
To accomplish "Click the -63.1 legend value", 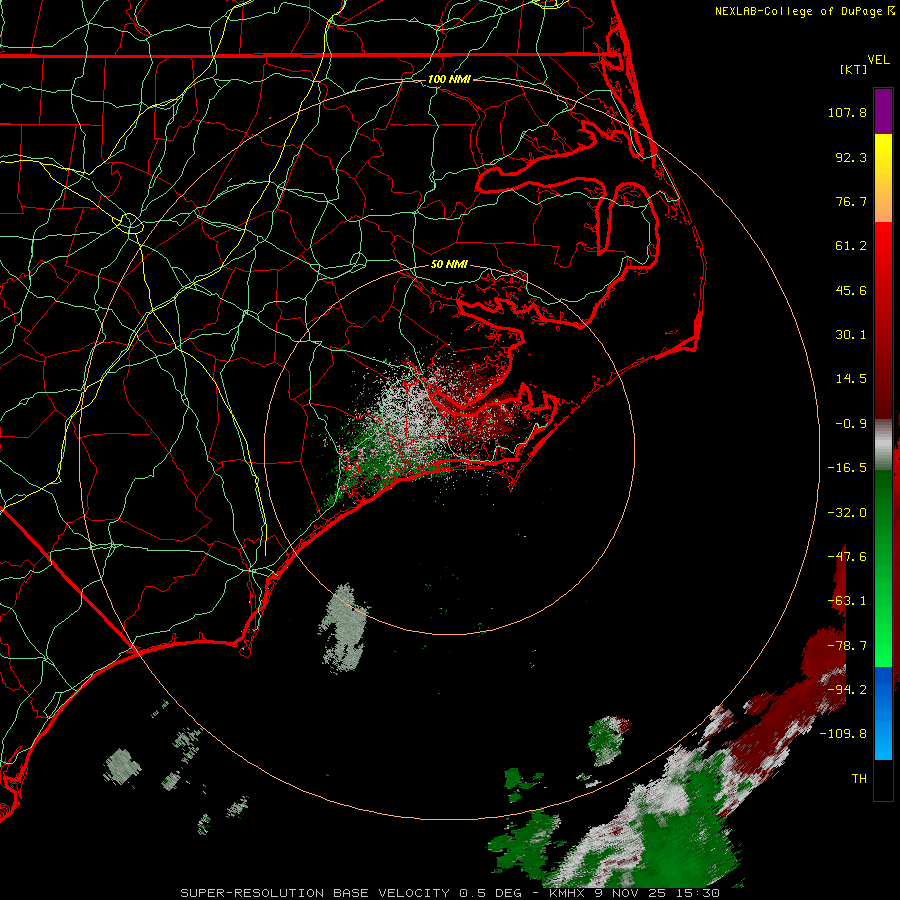I will point(847,601).
